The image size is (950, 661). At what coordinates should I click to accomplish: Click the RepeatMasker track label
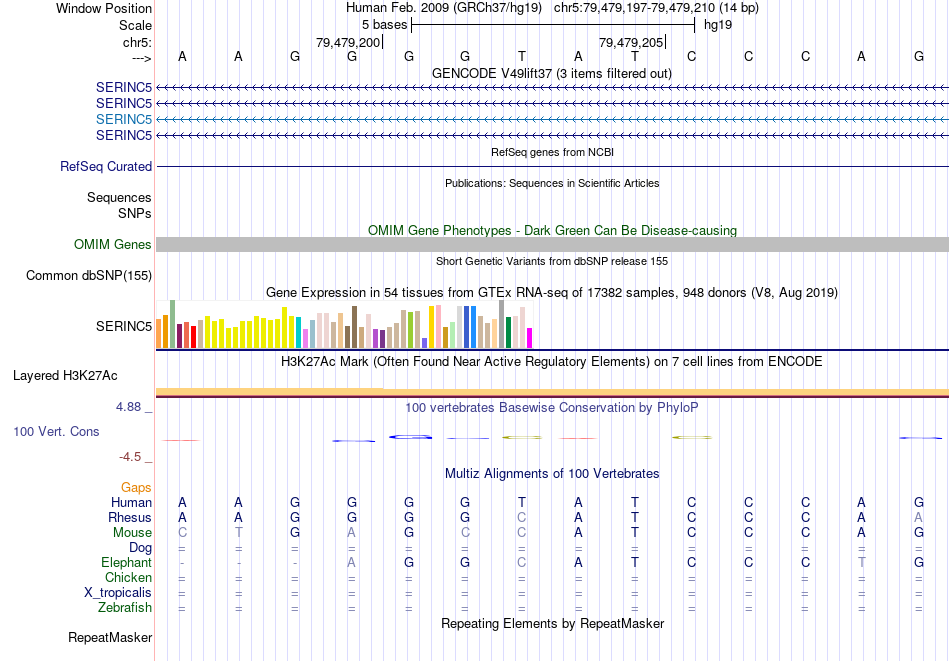(x=110, y=637)
